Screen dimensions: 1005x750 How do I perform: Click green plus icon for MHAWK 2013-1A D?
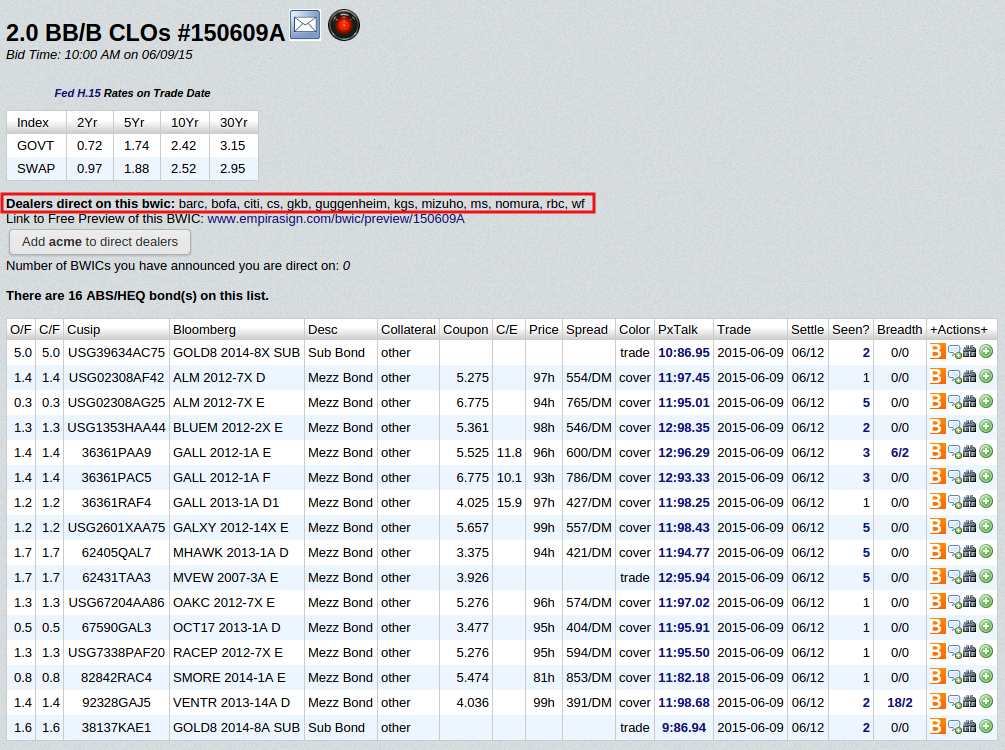[986, 553]
